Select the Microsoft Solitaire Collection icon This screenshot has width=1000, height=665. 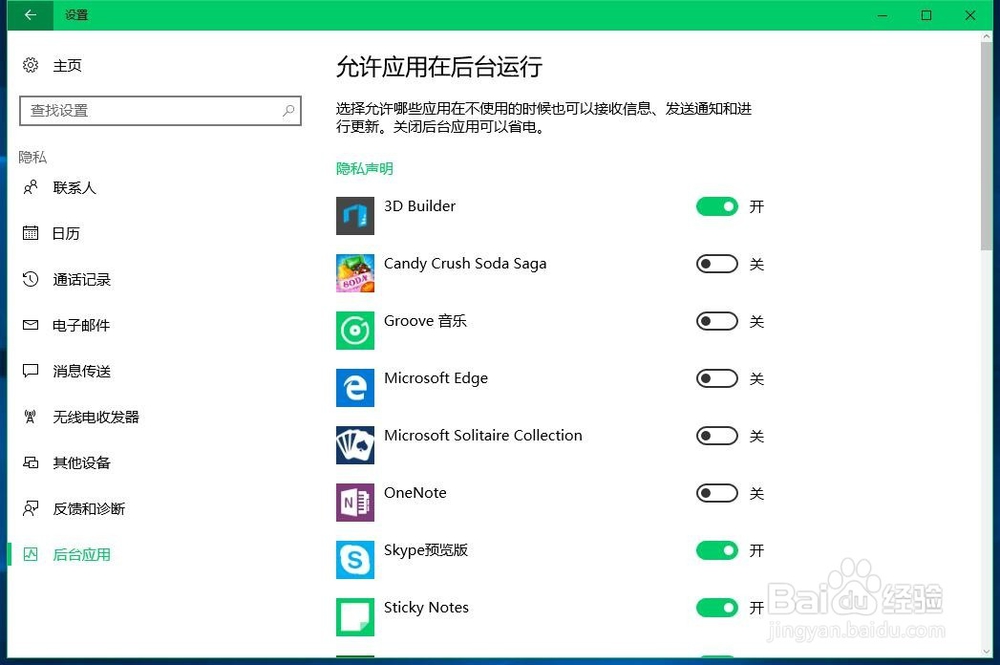coord(355,444)
